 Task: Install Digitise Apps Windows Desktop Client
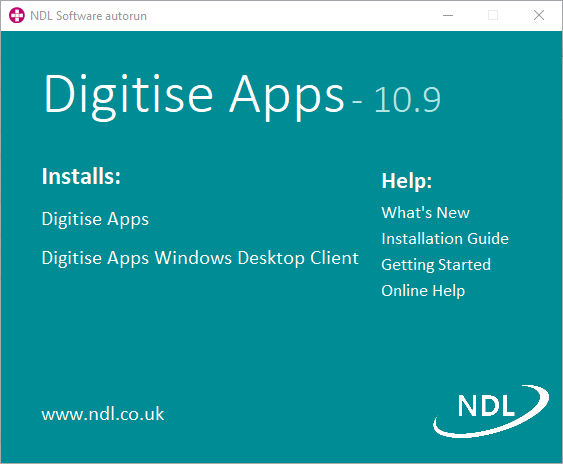pyautogui.click(x=200, y=258)
